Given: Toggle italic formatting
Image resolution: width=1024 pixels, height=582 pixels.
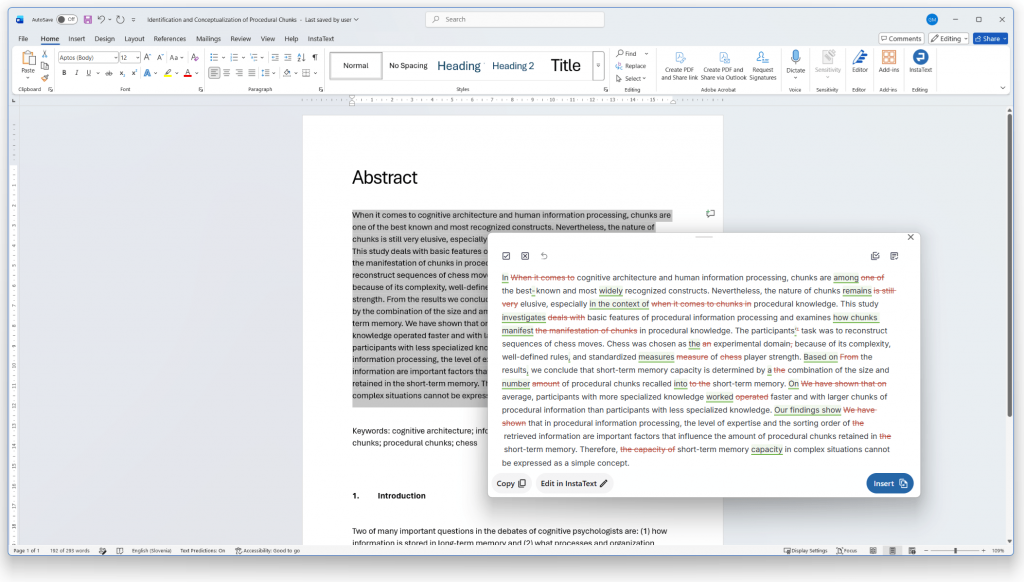Looking at the screenshot, I should (76, 73).
